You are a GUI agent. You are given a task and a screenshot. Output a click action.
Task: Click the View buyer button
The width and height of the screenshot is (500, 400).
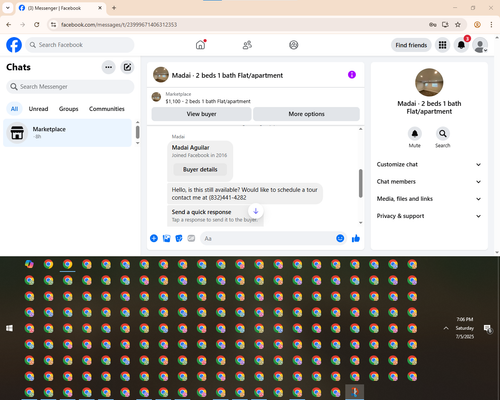point(201,114)
